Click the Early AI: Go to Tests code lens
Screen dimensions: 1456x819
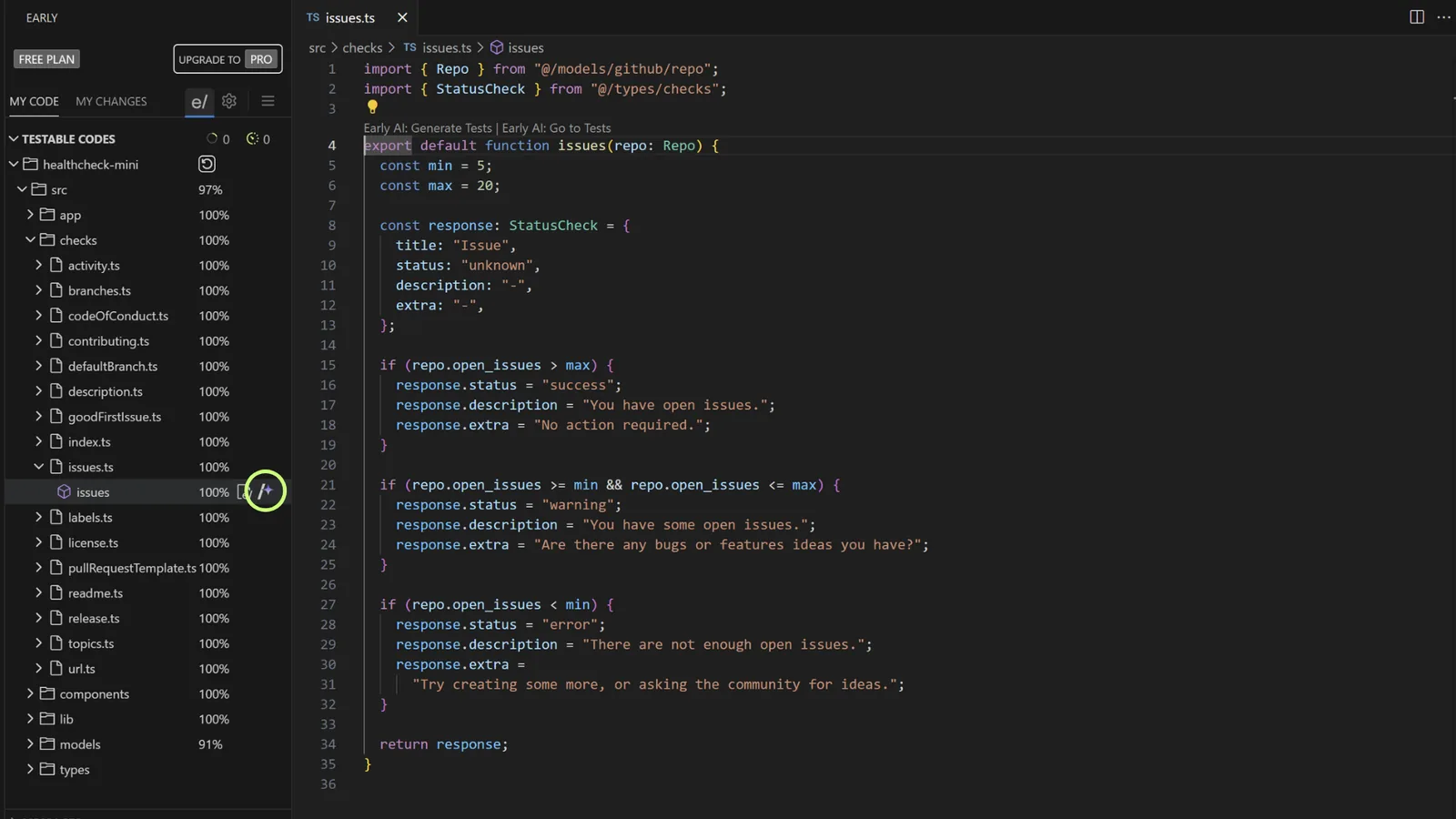click(x=556, y=128)
